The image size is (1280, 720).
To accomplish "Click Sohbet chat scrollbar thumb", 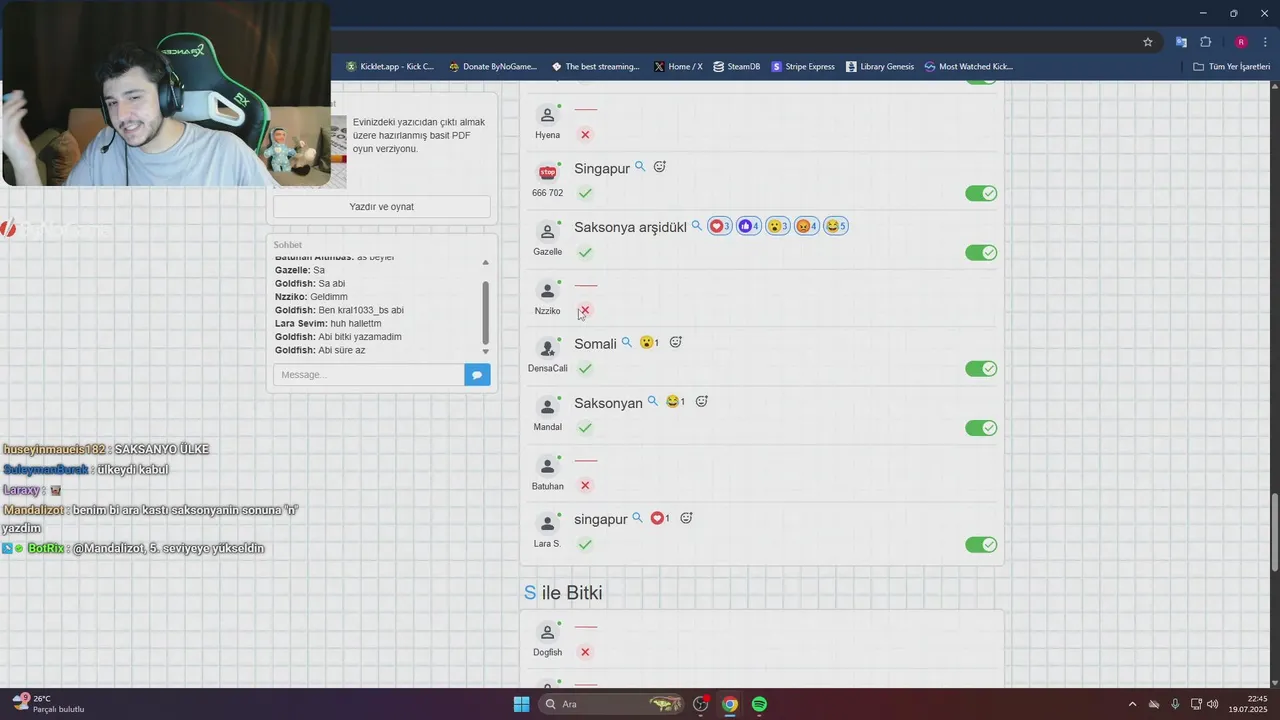I will [x=486, y=312].
